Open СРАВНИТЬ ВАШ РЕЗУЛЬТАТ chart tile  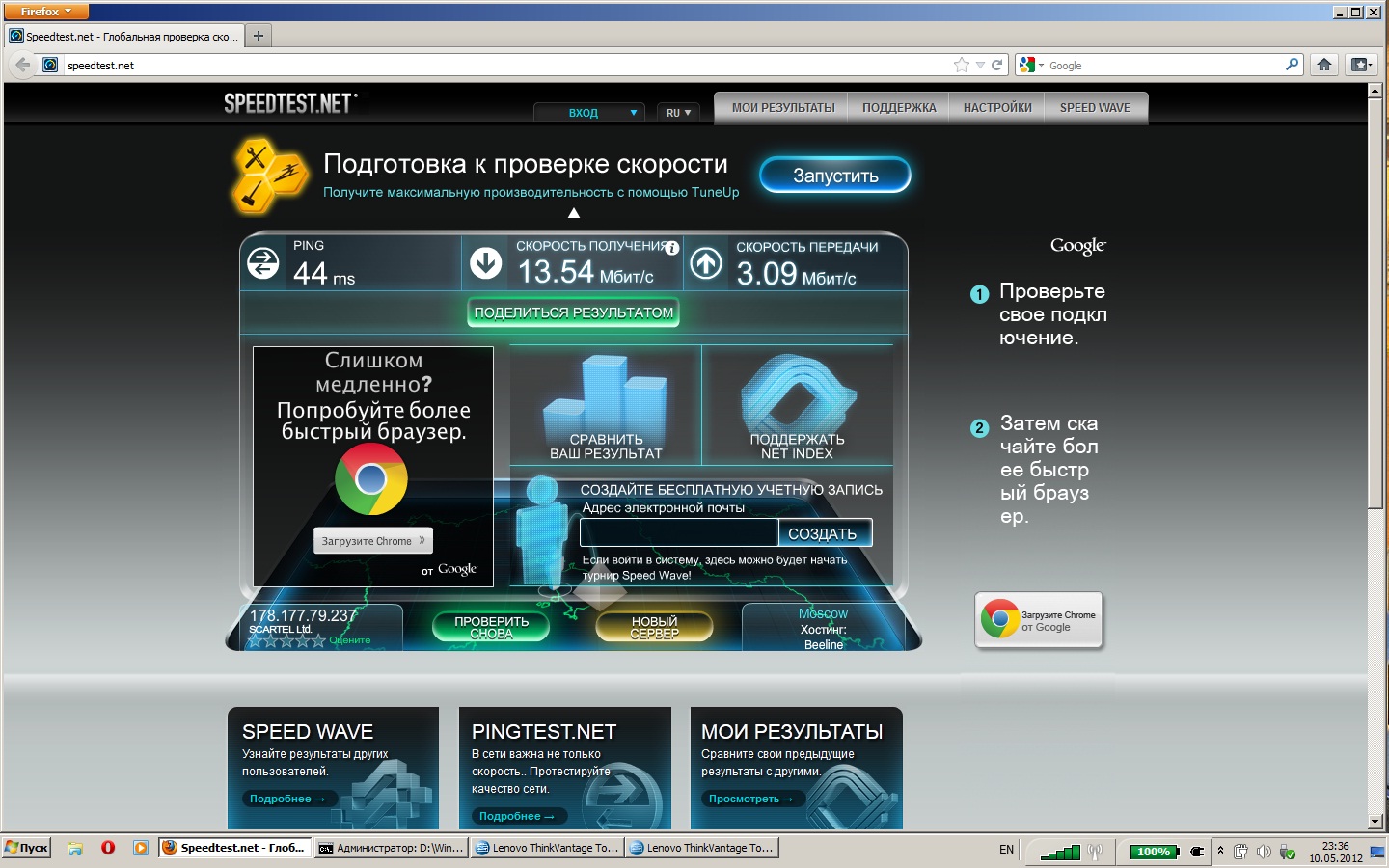[x=606, y=406]
